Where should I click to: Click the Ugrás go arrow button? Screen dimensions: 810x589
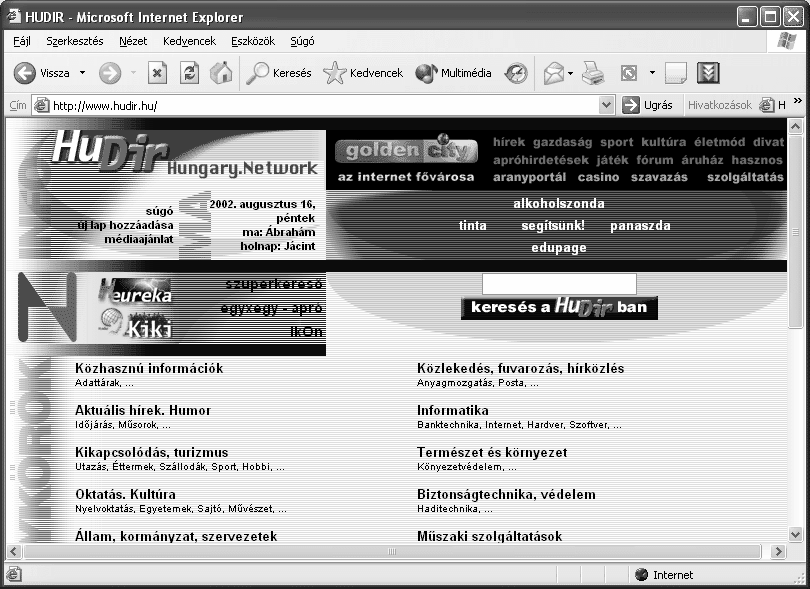[x=647, y=105]
